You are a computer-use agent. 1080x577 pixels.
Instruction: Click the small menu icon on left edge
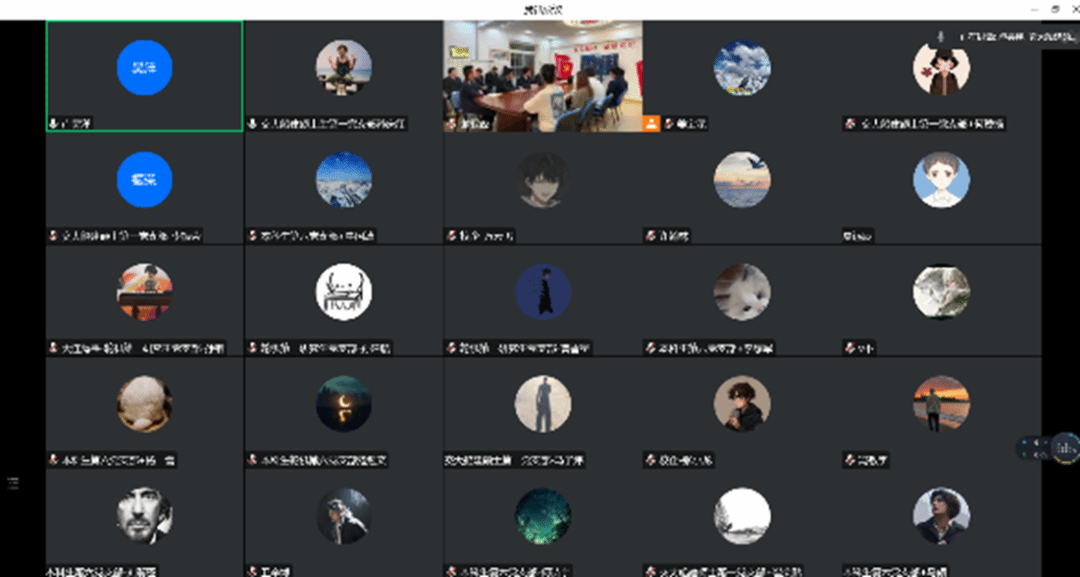(x=13, y=483)
